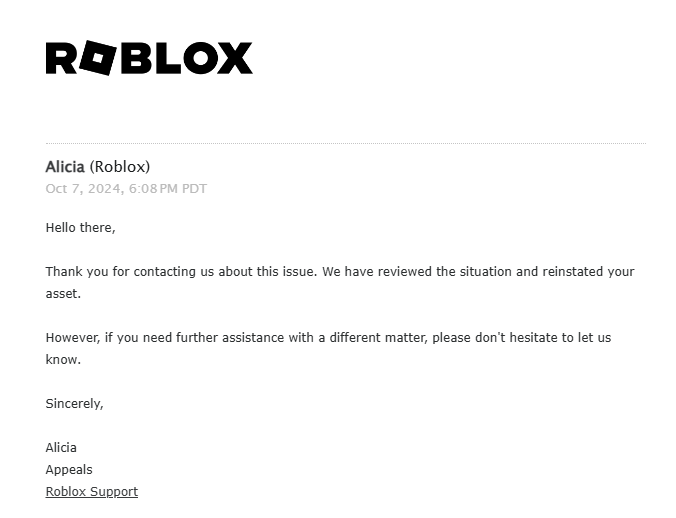676x518 pixels.
Task: Click the Roblox logo at top
Action: 149,58
